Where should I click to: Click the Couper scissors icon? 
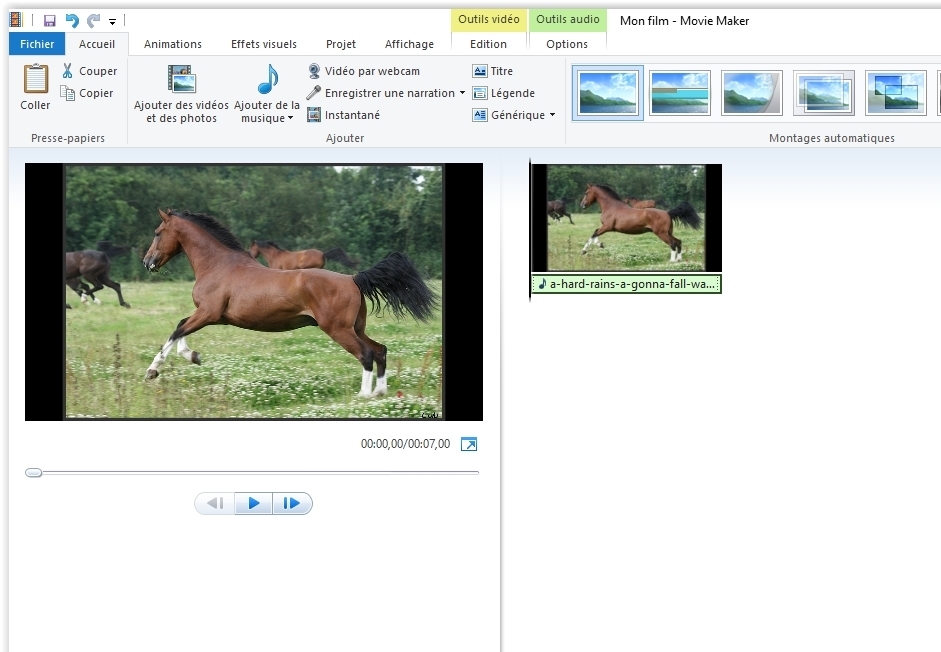coord(68,71)
